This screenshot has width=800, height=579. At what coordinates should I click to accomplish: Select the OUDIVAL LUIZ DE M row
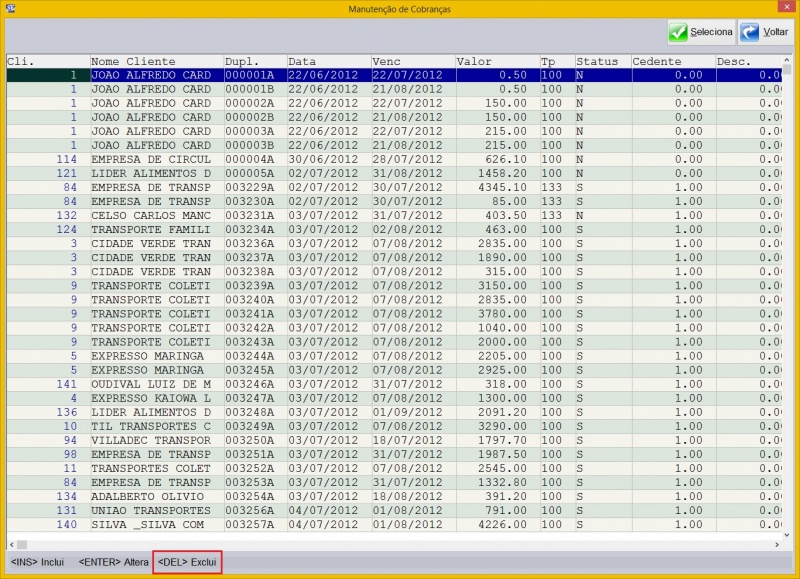pos(150,383)
